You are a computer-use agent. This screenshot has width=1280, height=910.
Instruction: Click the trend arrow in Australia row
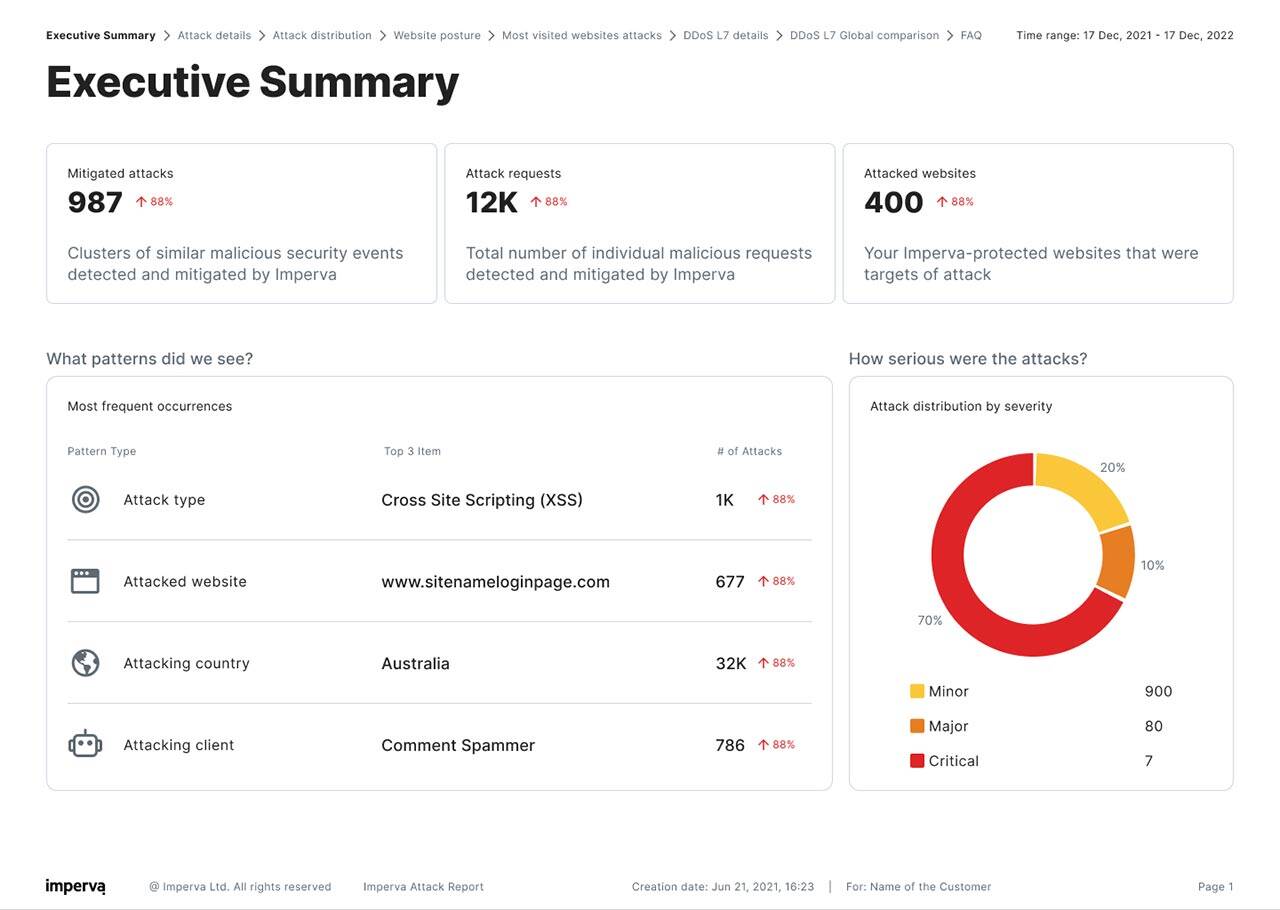[x=763, y=663]
